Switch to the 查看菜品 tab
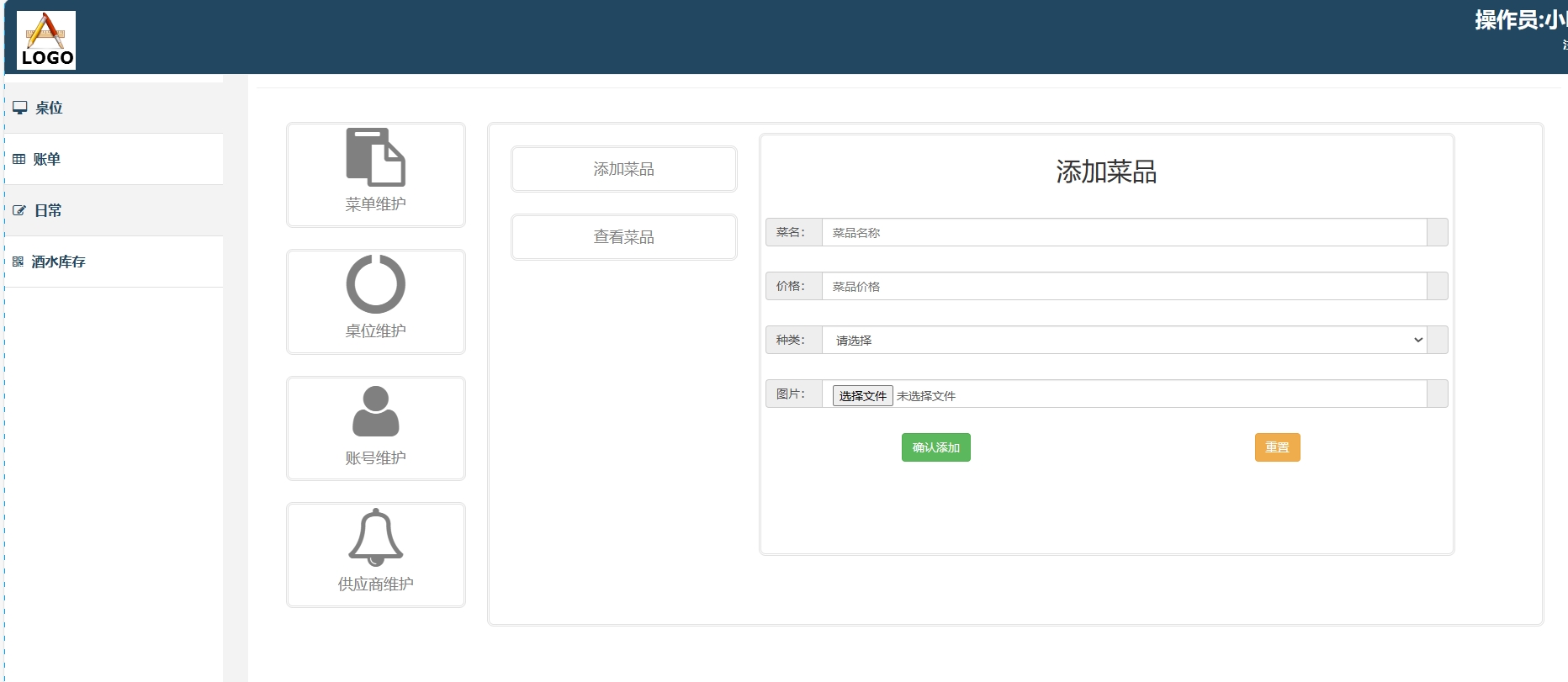1568x682 pixels. click(x=623, y=237)
